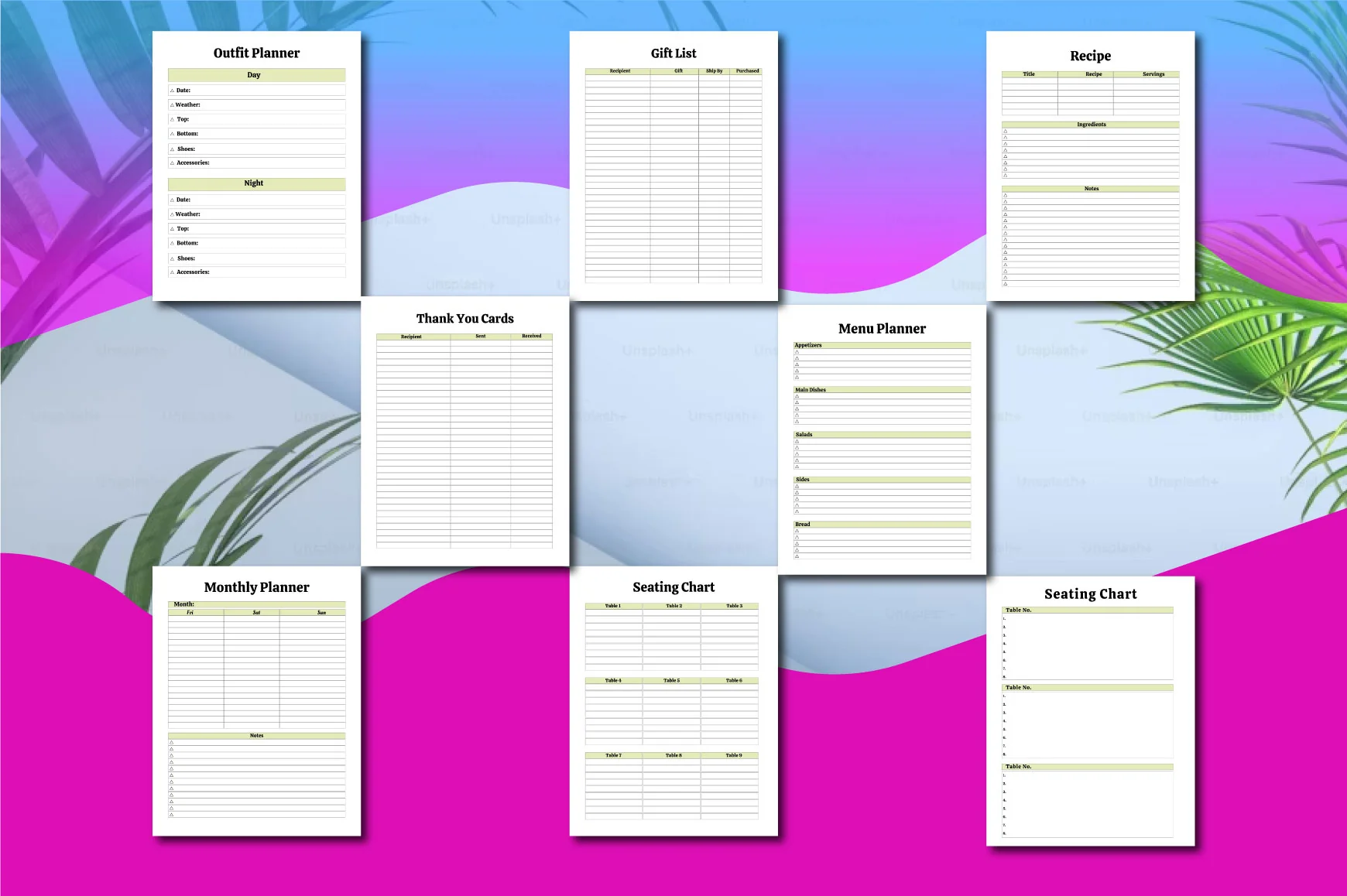Click the 'Sun' column in Monthly Planner
This screenshot has height=896, width=1347.
[313, 613]
